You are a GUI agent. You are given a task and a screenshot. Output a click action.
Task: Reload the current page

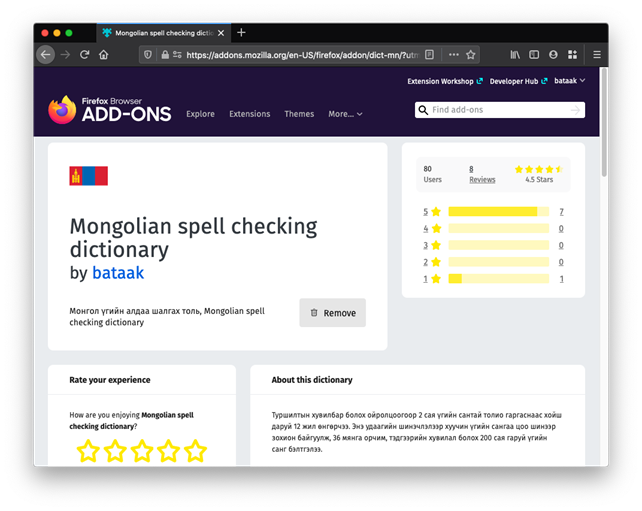(85, 54)
